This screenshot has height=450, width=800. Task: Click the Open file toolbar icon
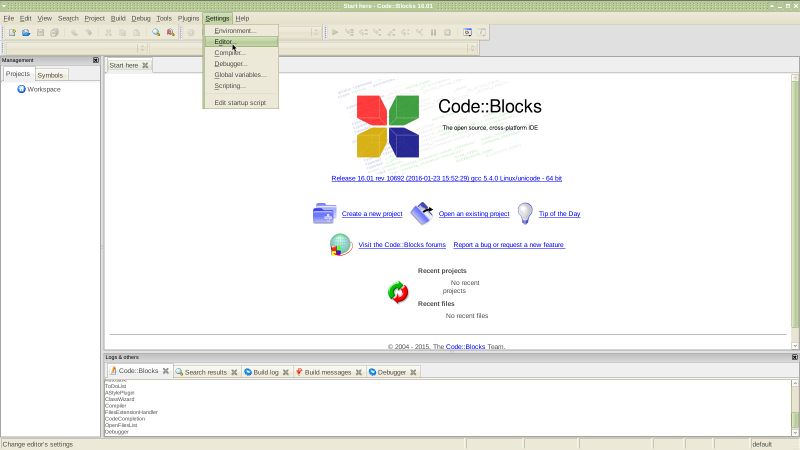click(26, 32)
